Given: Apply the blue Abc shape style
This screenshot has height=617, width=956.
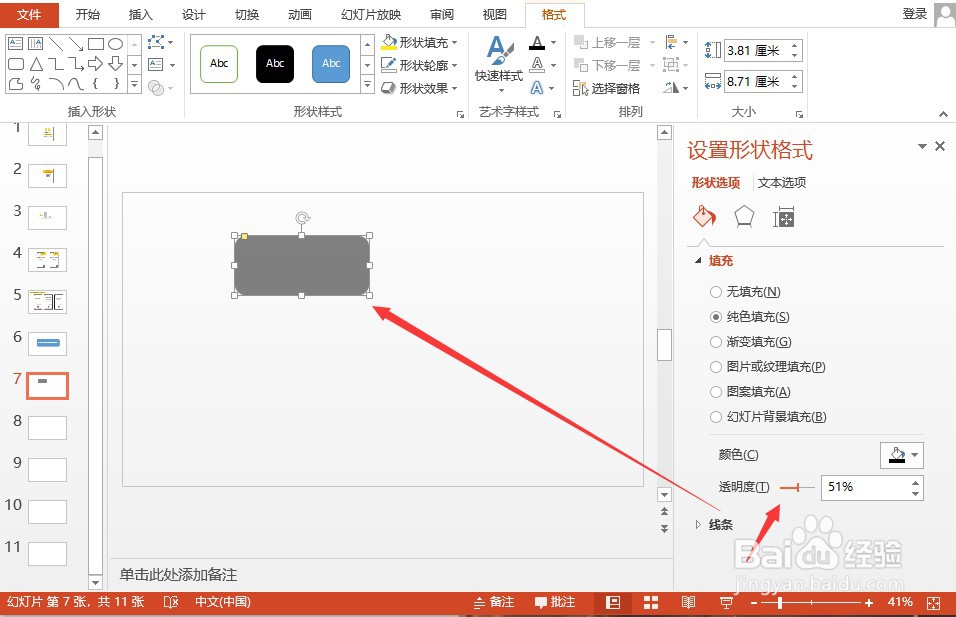Looking at the screenshot, I should (331, 63).
